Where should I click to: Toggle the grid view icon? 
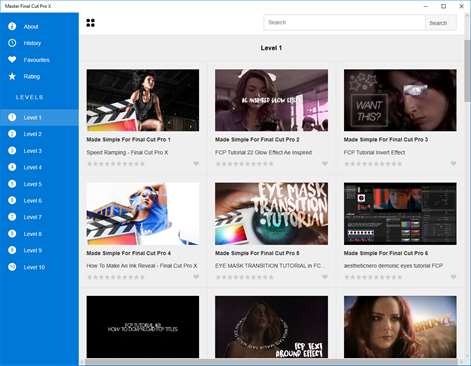pos(90,23)
